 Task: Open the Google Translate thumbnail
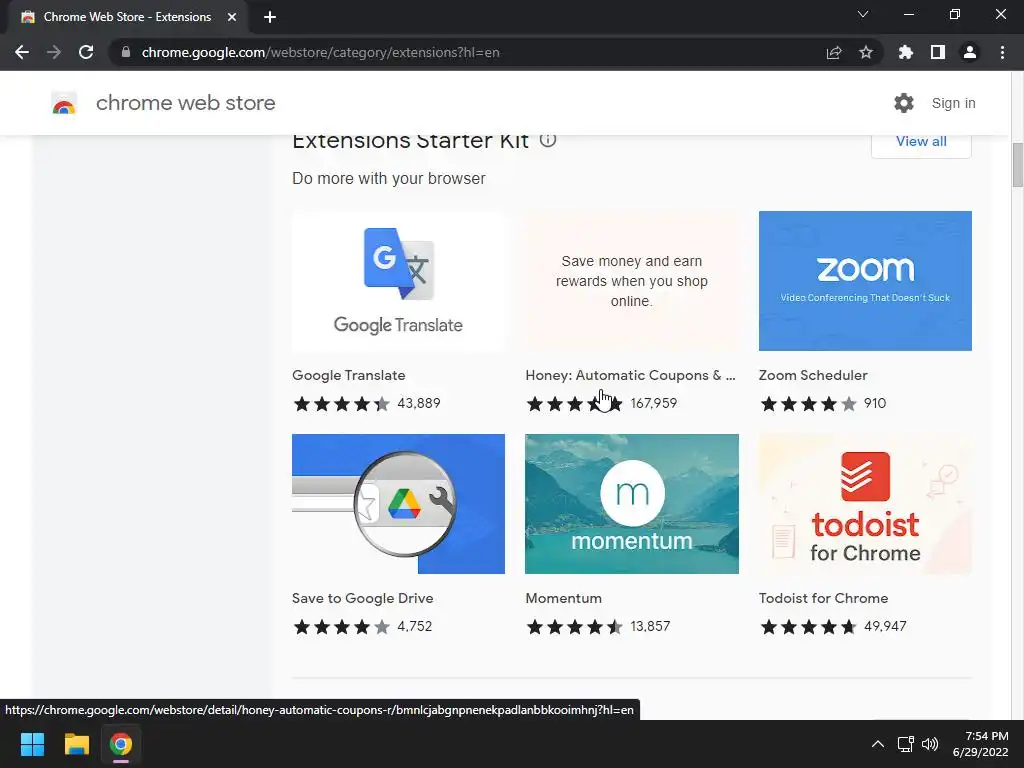tap(398, 281)
